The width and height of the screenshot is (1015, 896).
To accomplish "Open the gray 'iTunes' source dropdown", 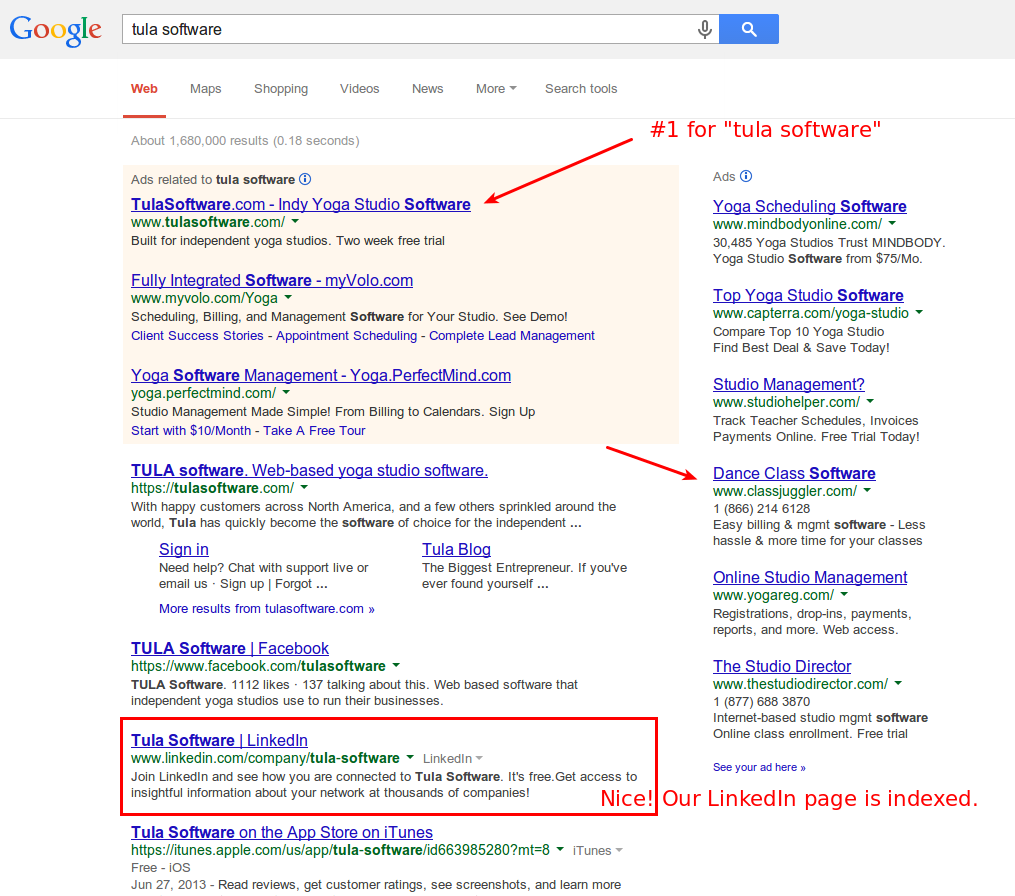I will [x=597, y=851].
